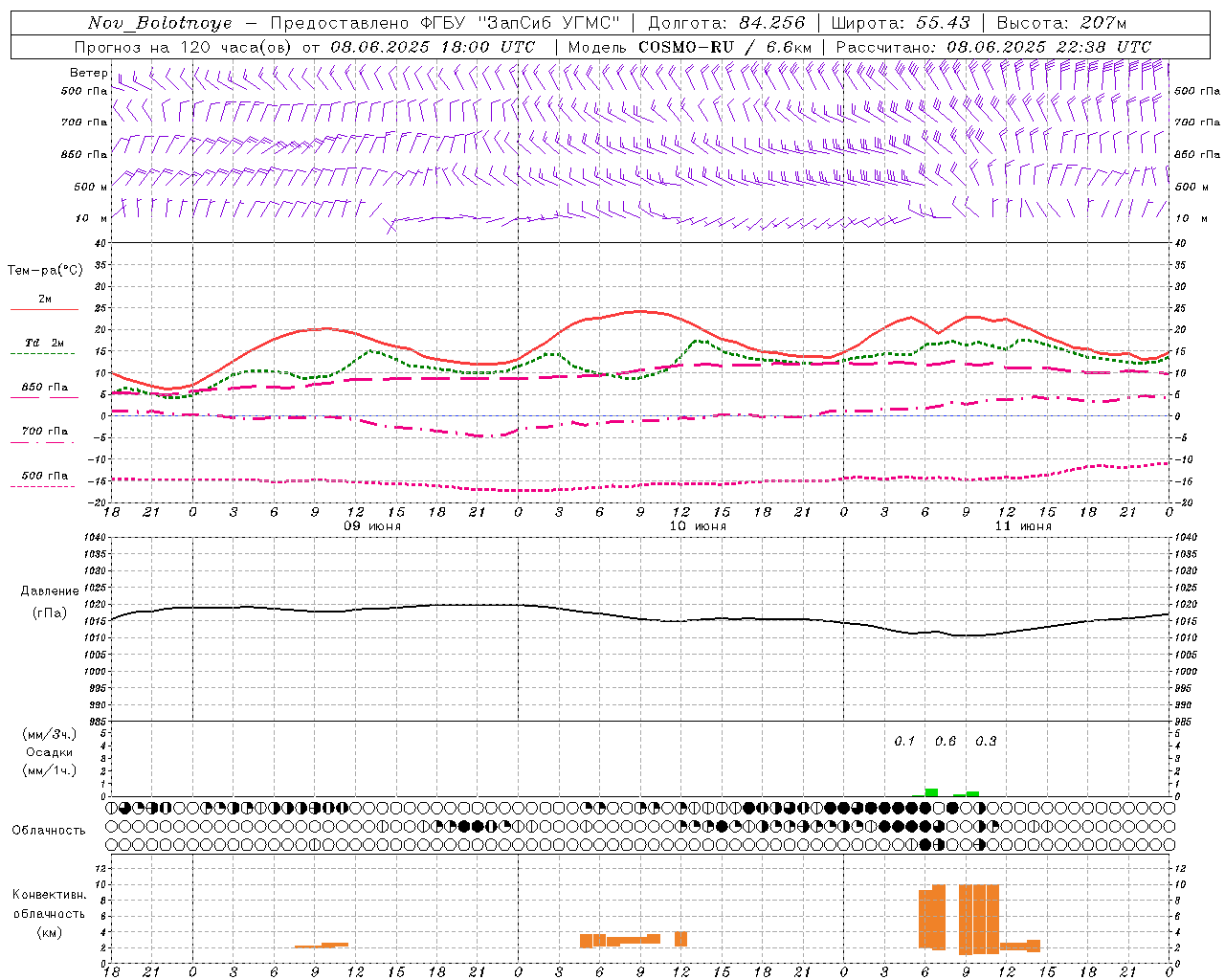Click the 500 м wind level label on left
Viewport: 1225px width, 980px height.
pos(91,187)
